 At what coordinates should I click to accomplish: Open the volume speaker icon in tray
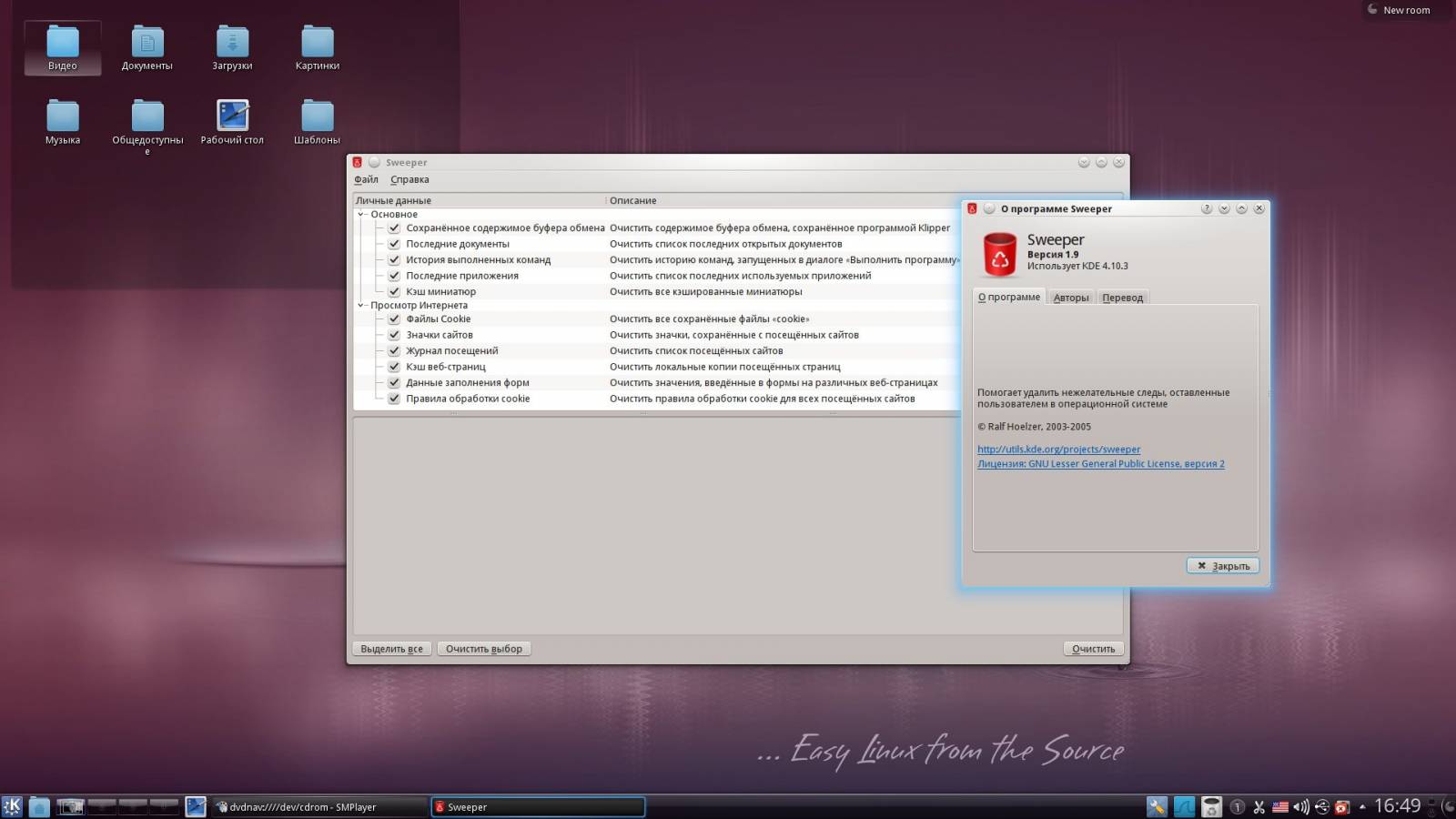[1301, 807]
